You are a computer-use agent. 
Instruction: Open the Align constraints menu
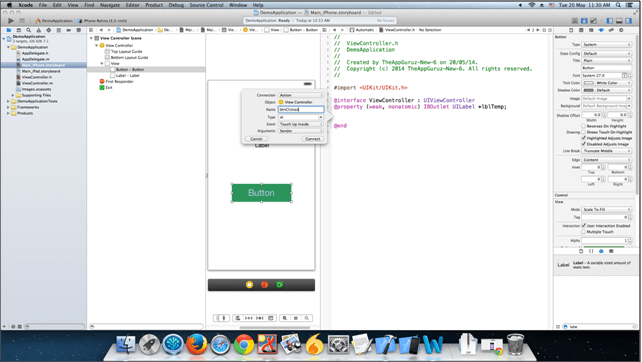(237, 318)
